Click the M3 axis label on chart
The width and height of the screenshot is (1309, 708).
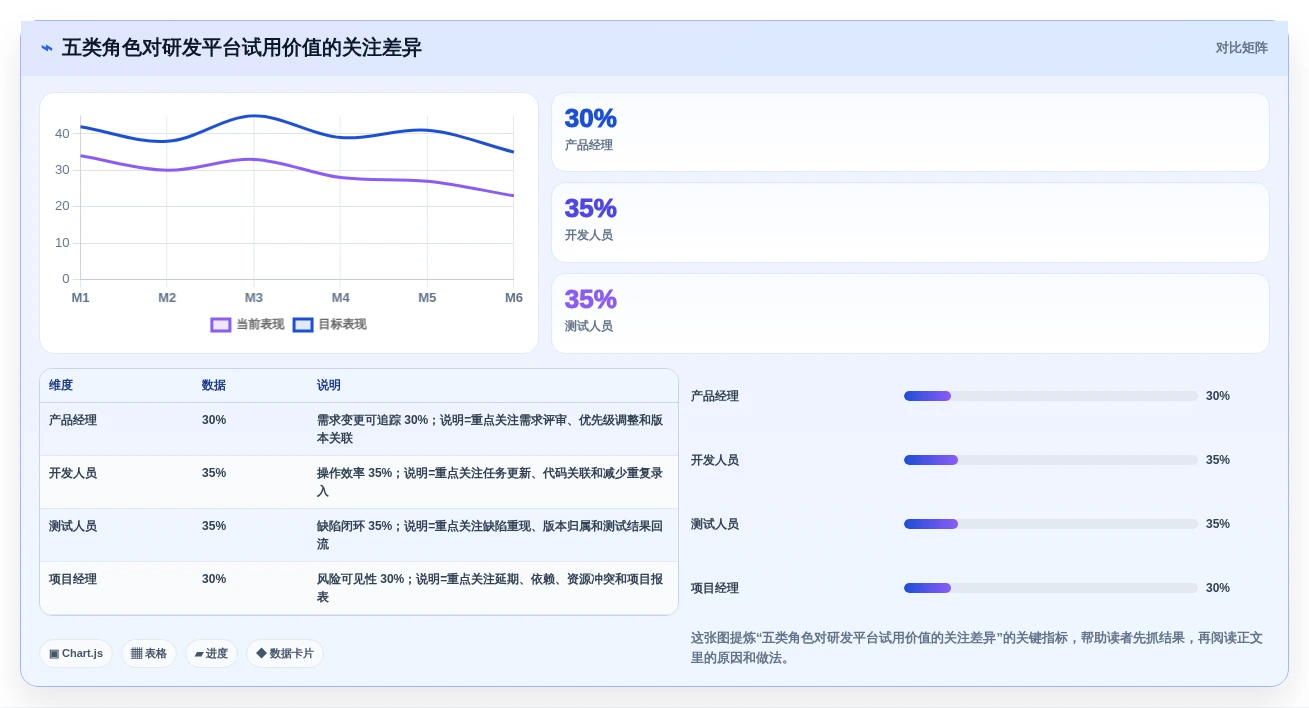pos(254,298)
